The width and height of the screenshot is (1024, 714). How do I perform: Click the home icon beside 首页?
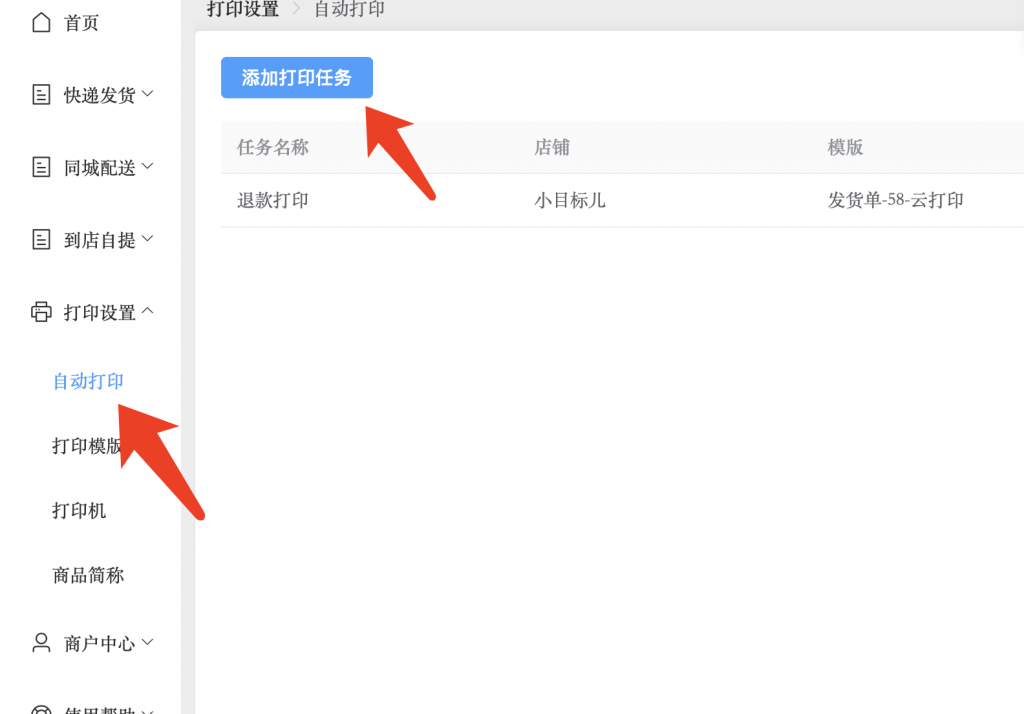coord(41,22)
